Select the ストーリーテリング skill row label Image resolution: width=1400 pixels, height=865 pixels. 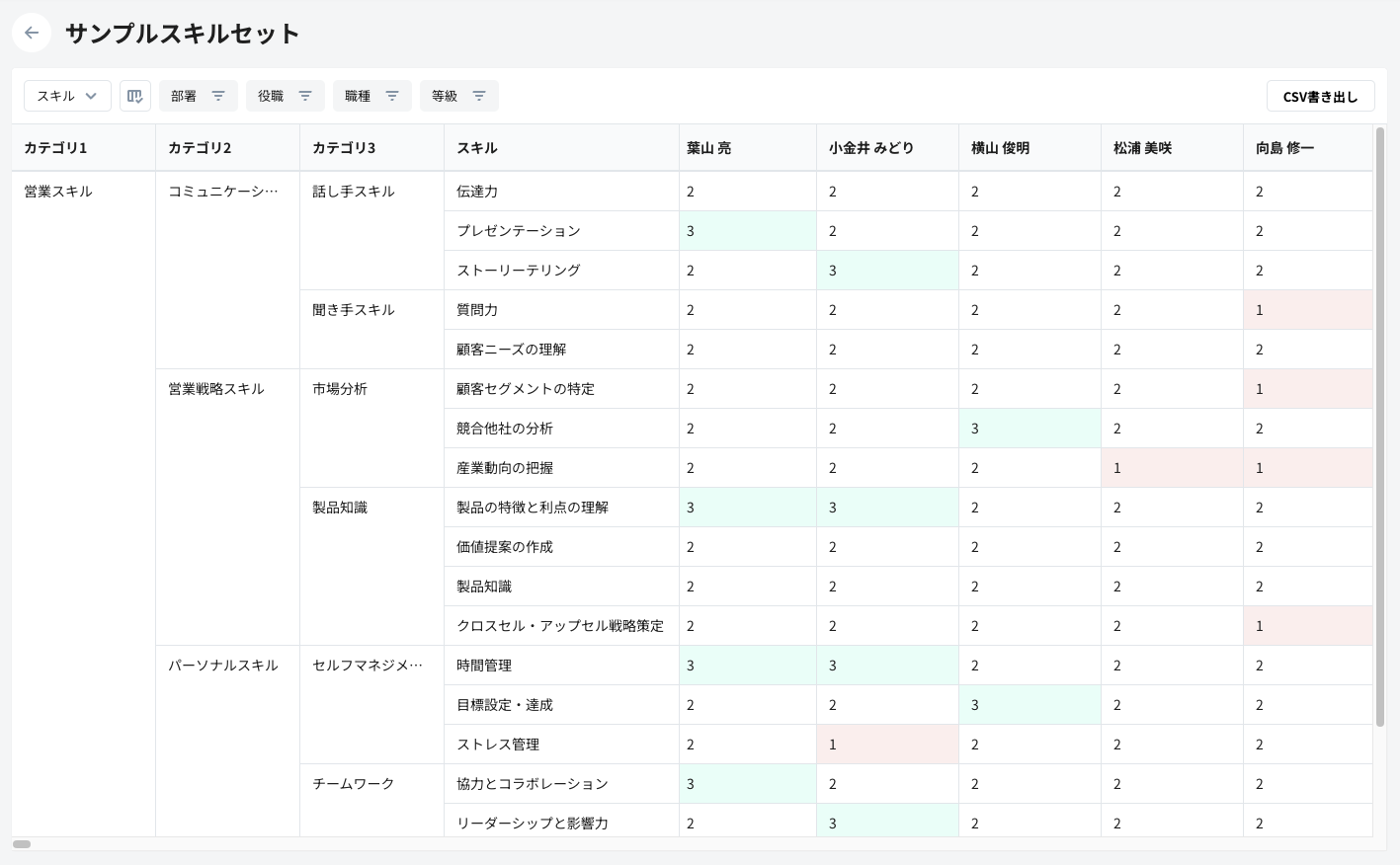click(519, 271)
